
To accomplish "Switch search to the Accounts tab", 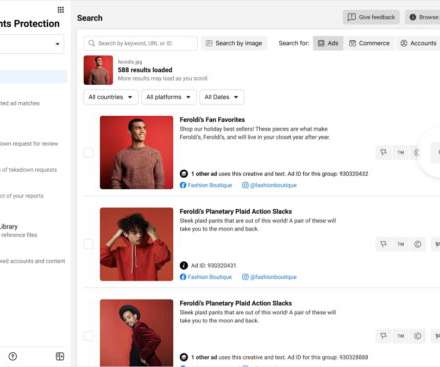I will (419, 43).
